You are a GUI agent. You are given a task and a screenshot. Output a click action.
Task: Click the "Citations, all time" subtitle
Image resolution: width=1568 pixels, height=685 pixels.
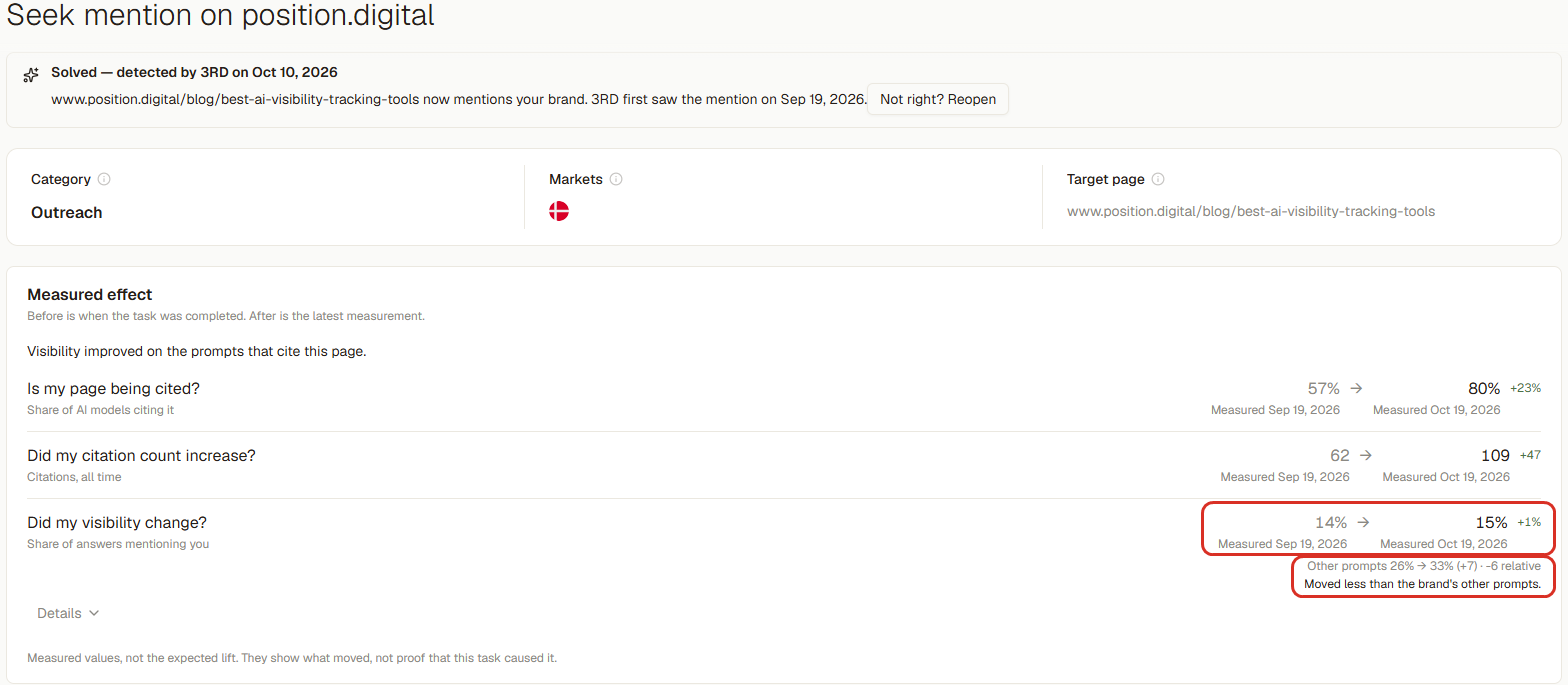click(x=74, y=477)
